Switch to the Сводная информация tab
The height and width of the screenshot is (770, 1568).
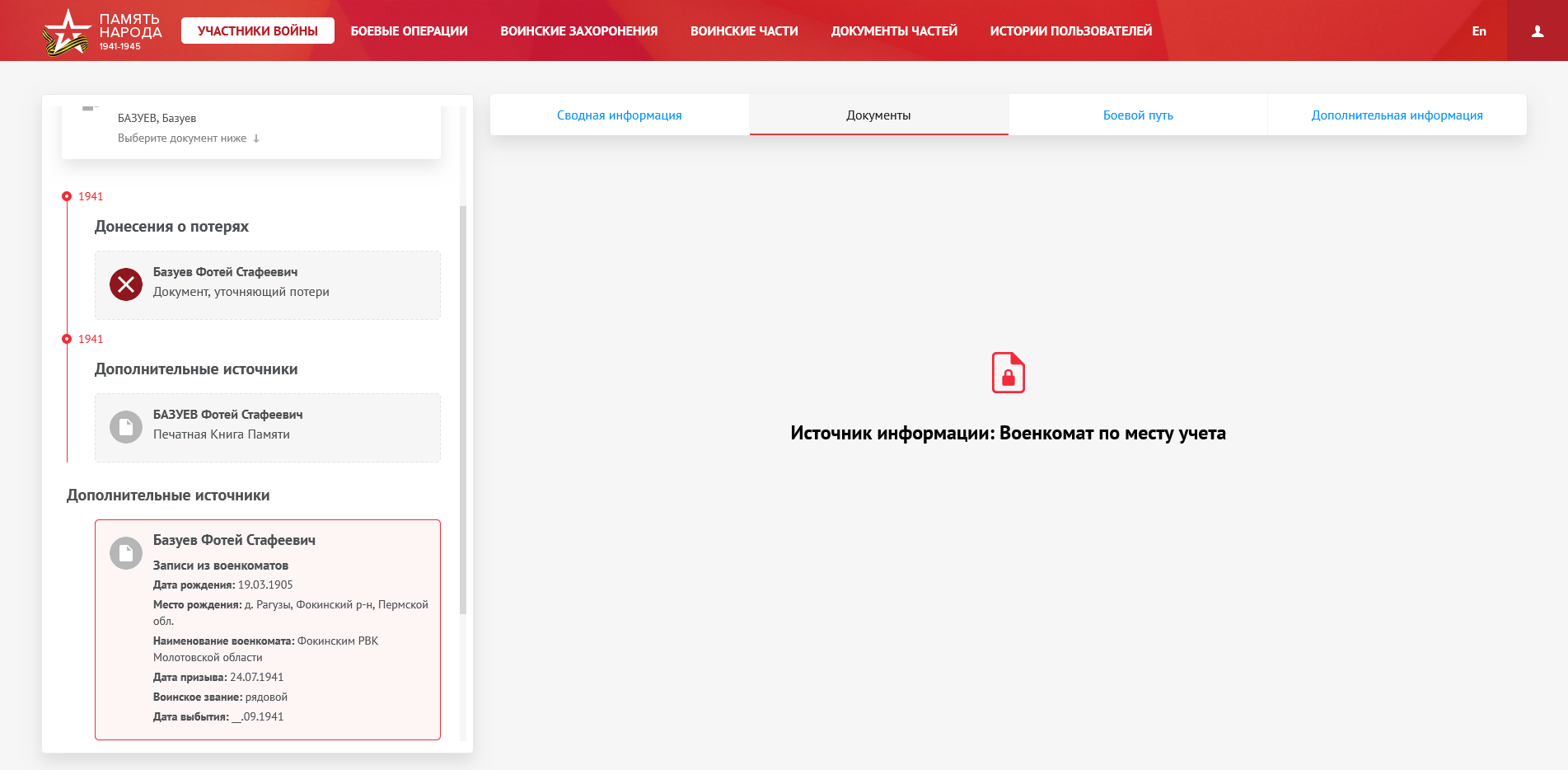[619, 115]
